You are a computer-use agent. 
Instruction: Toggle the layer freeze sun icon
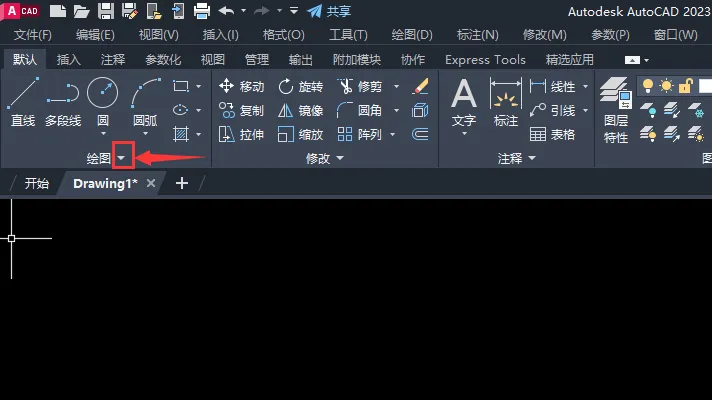pos(667,86)
